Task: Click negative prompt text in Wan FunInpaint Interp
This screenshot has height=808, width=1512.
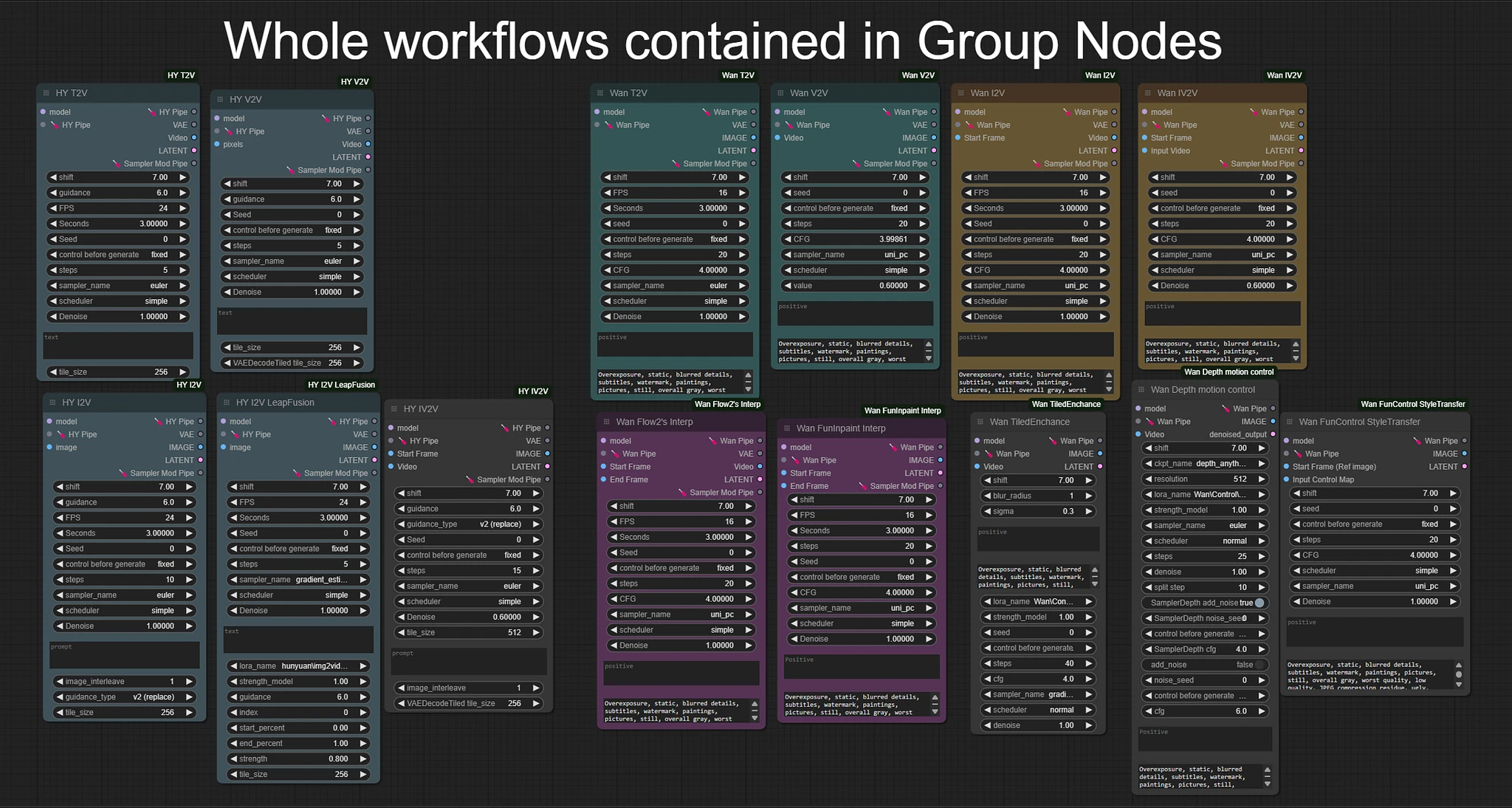Action: pyautogui.click(x=855, y=705)
